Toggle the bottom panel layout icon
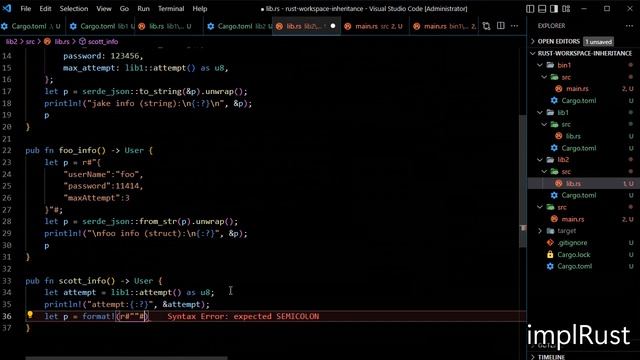 (542, 9)
